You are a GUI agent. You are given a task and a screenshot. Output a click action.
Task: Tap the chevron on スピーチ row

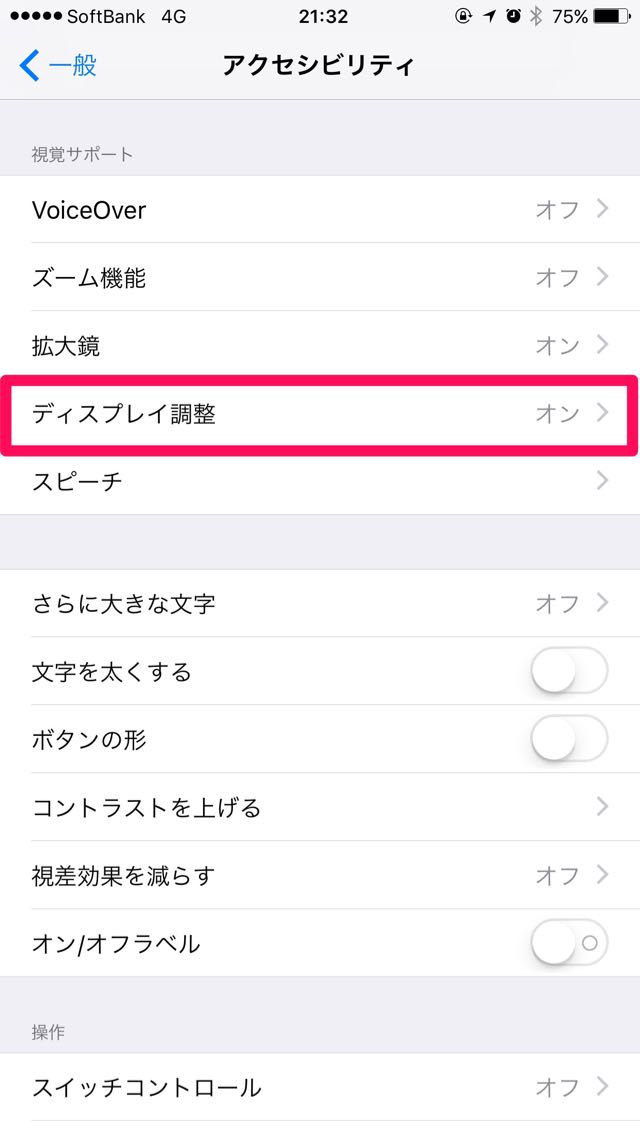tap(602, 480)
